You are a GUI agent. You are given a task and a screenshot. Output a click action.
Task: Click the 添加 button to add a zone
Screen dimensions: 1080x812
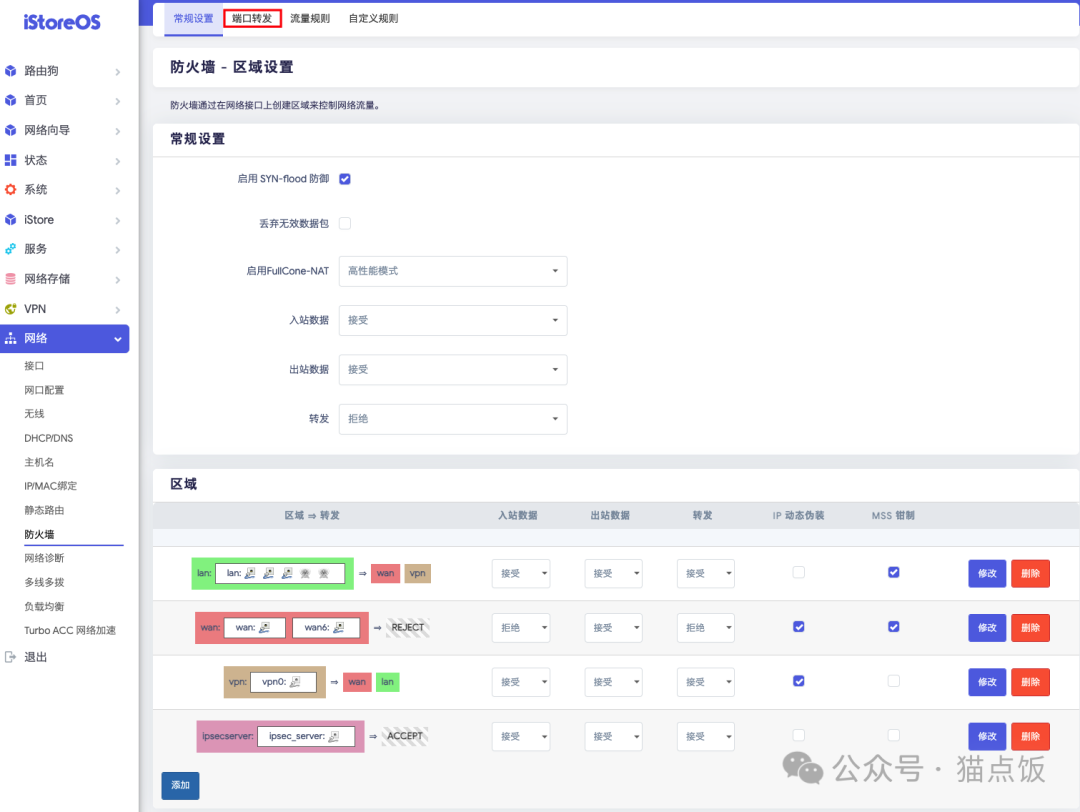coord(180,786)
